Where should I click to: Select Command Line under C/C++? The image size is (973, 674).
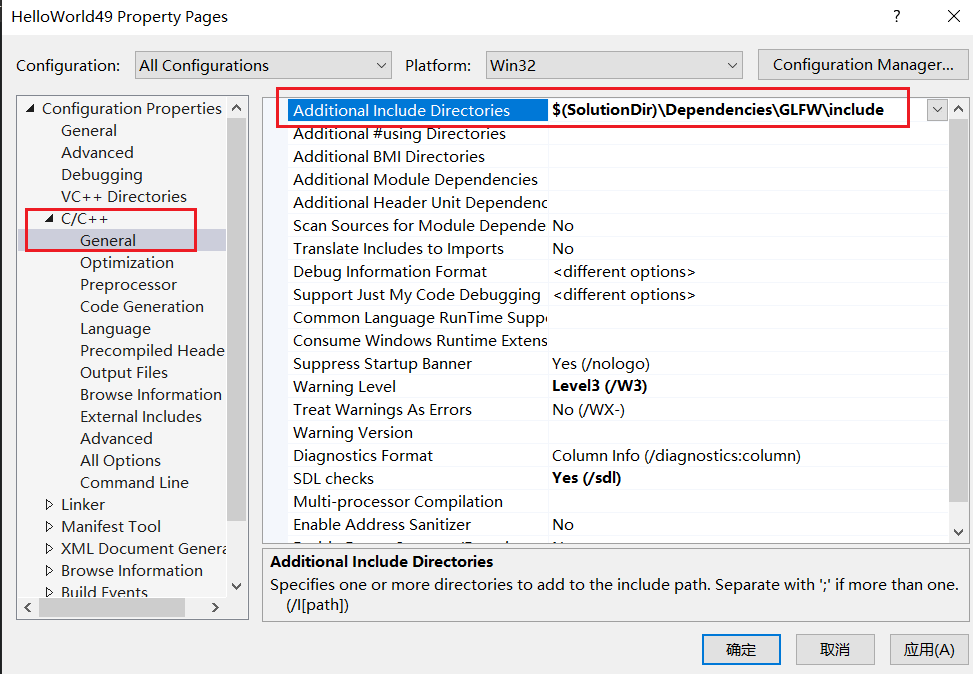tap(134, 483)
